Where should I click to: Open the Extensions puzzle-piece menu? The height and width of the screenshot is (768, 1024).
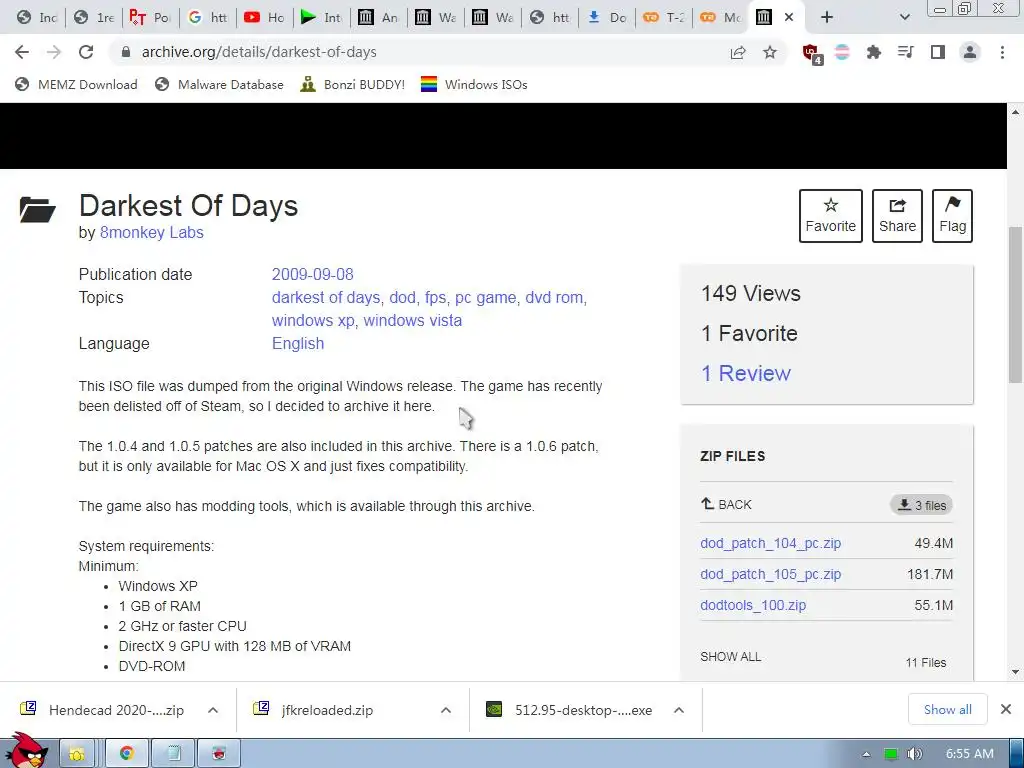point(873,52)
